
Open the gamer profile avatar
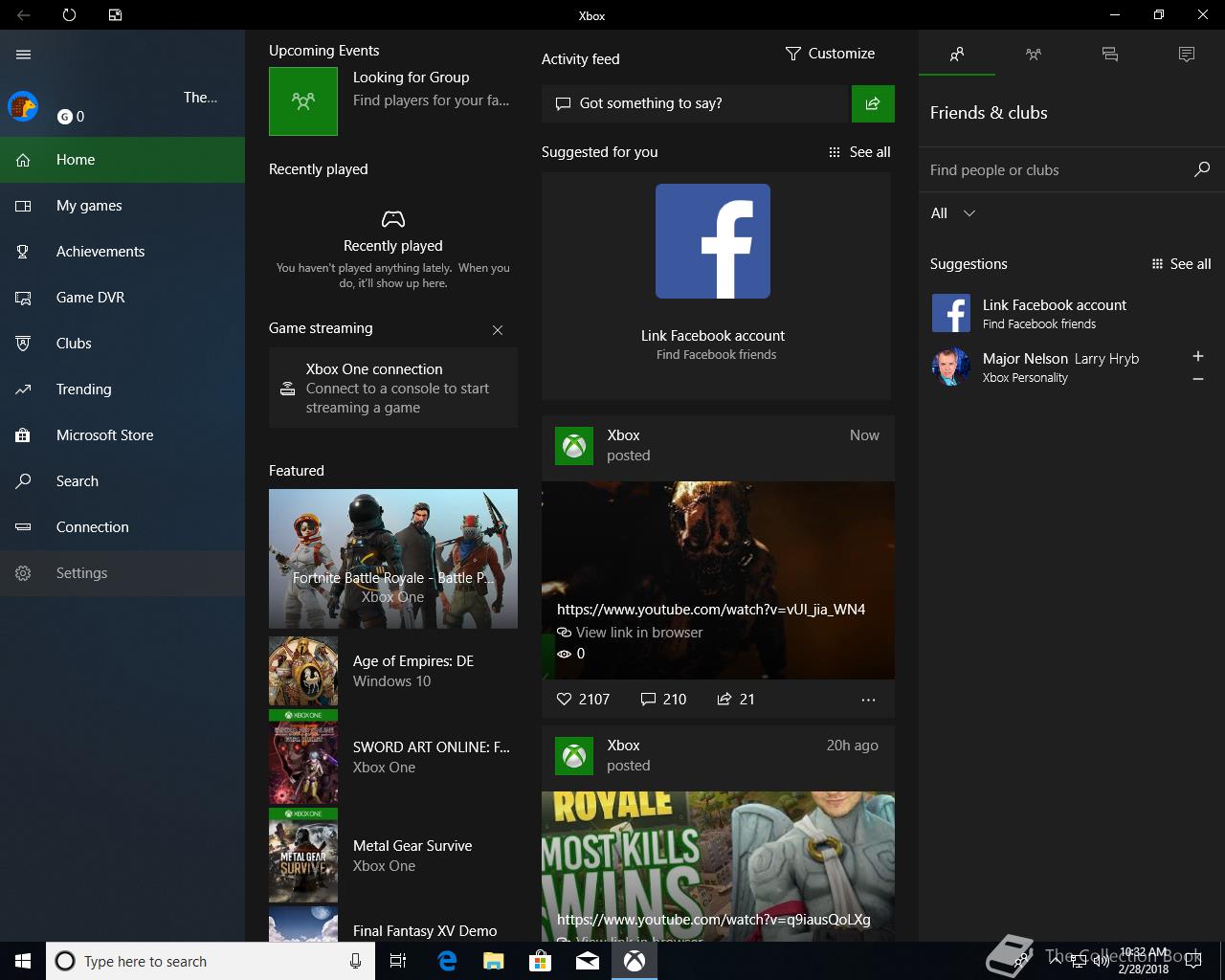pos(23,106)
